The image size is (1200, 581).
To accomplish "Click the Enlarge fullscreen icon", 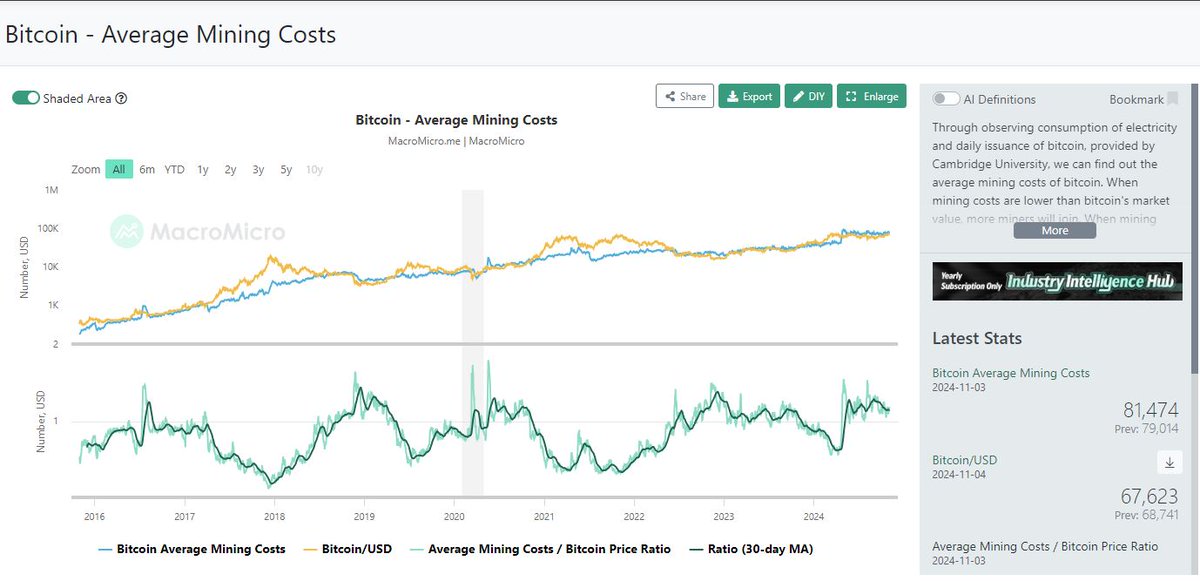I will (x=852, y=96).
